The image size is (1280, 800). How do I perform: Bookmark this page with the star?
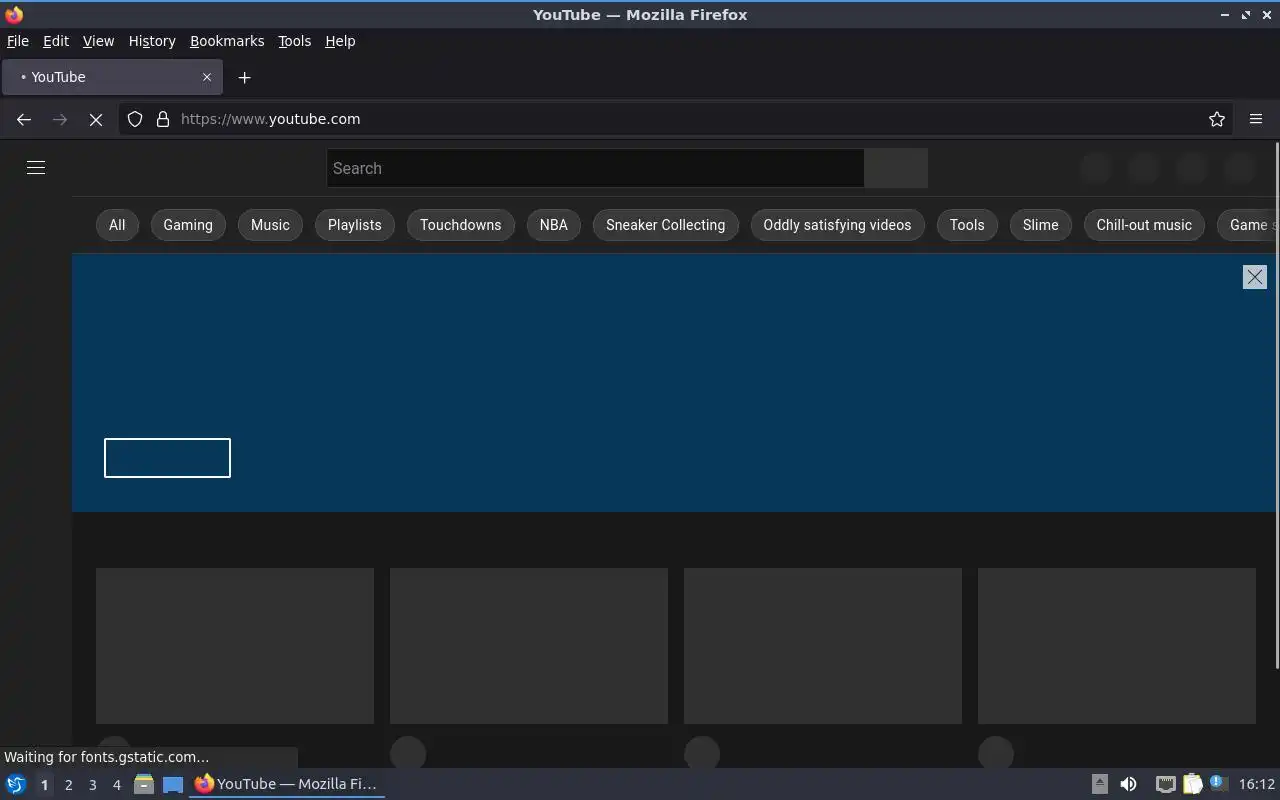[1217, 119]
